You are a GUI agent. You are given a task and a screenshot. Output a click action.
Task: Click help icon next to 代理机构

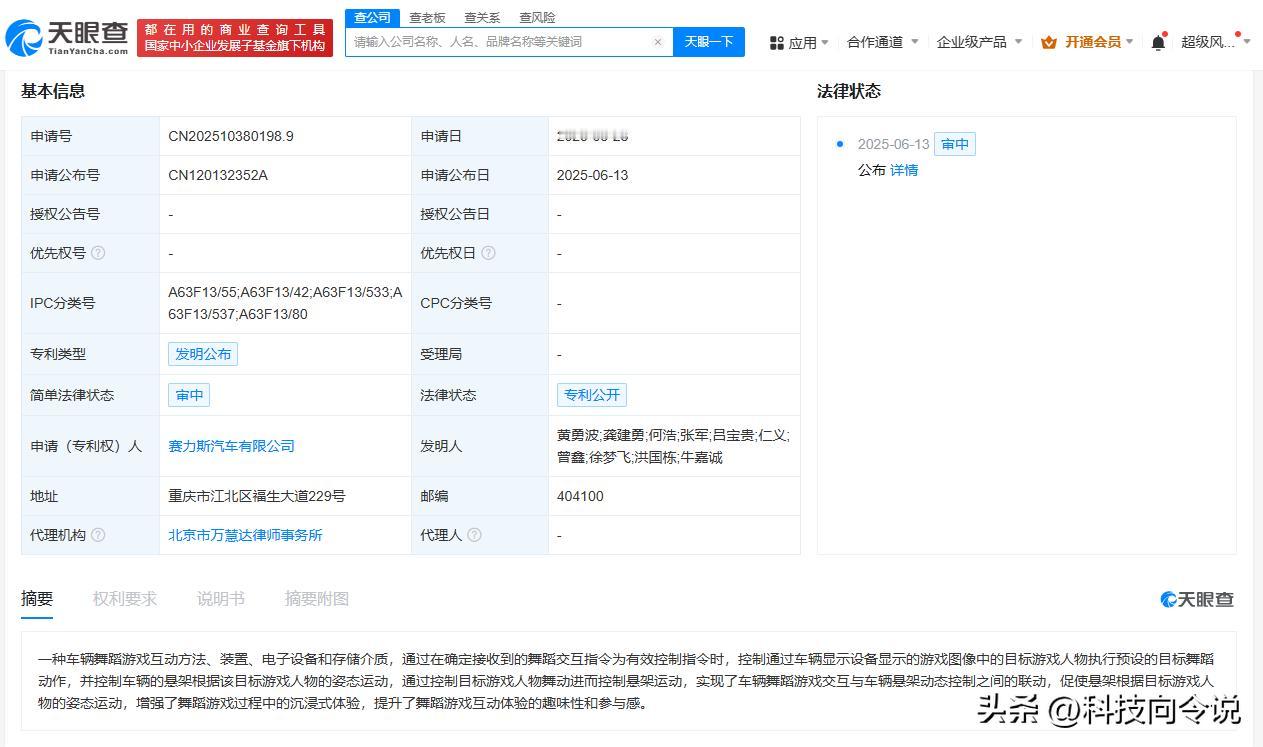pos(98,535)
